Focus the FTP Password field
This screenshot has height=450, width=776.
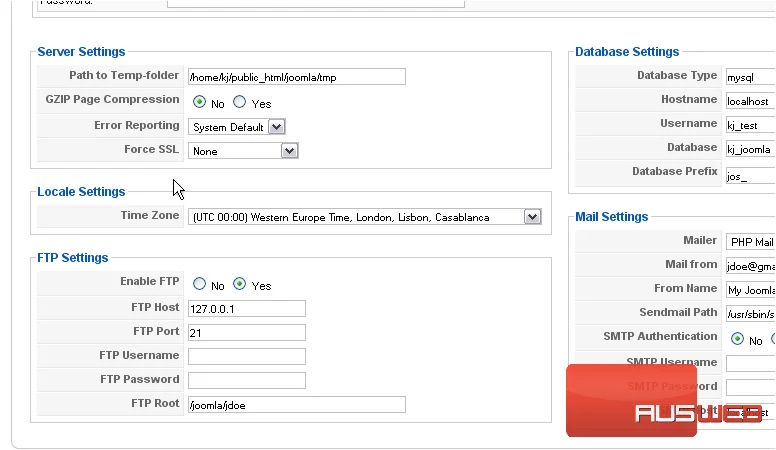[246, 380]
